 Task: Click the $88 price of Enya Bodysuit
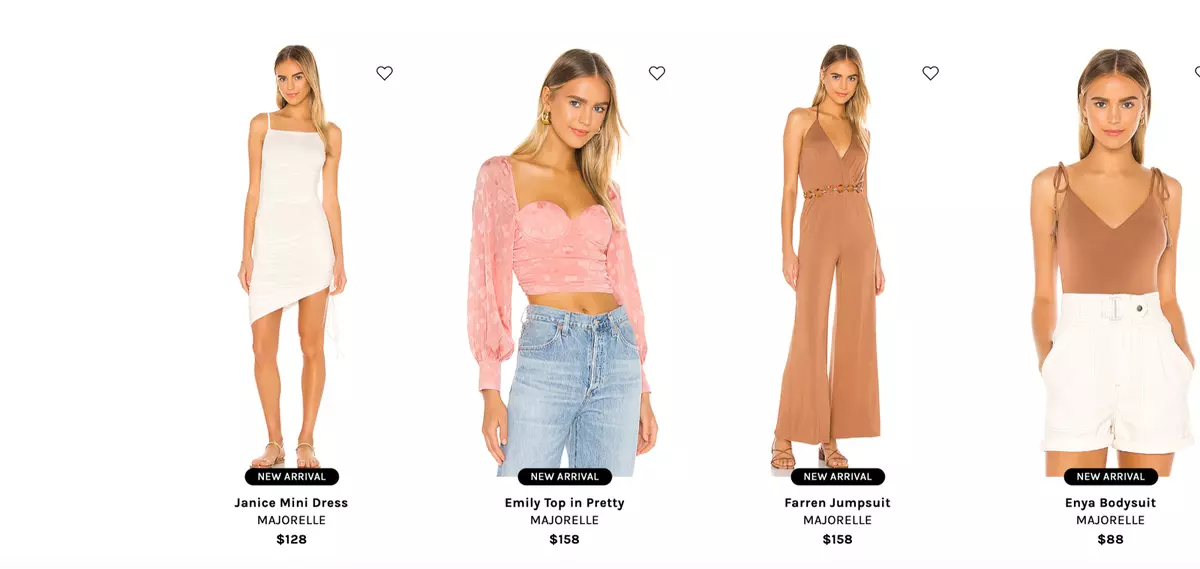[x=1110, y=540]
